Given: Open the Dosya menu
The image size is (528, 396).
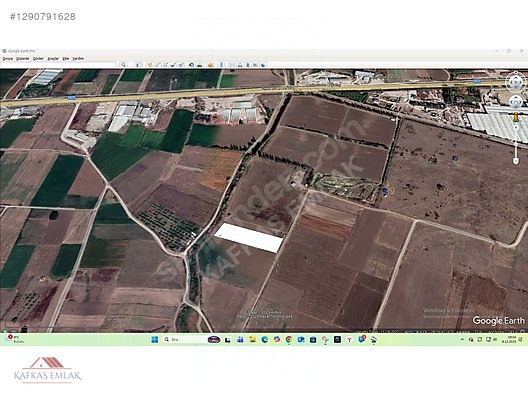Looking at the screenshot, I should (x=7, y=59).
